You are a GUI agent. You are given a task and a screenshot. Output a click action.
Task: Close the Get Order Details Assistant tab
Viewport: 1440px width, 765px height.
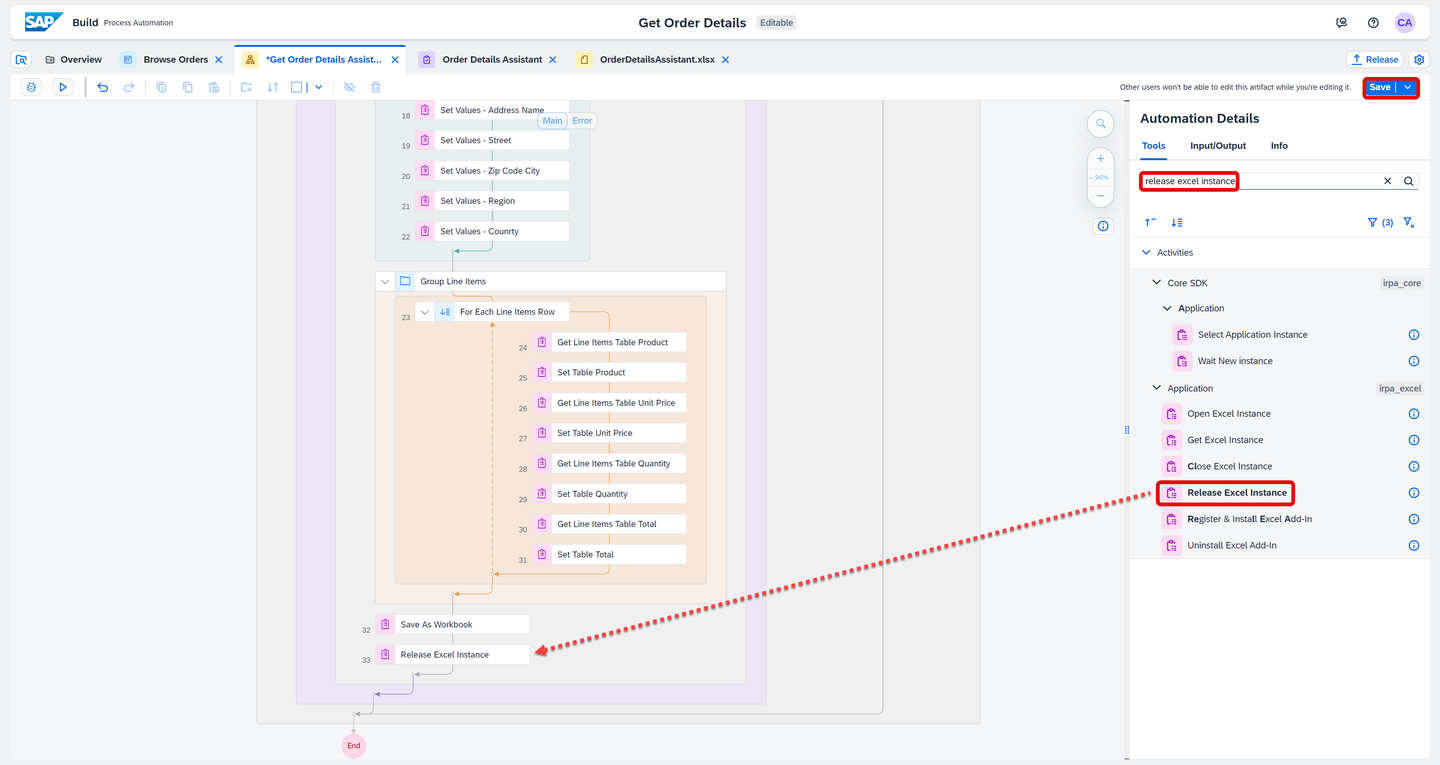pos(395,60)
